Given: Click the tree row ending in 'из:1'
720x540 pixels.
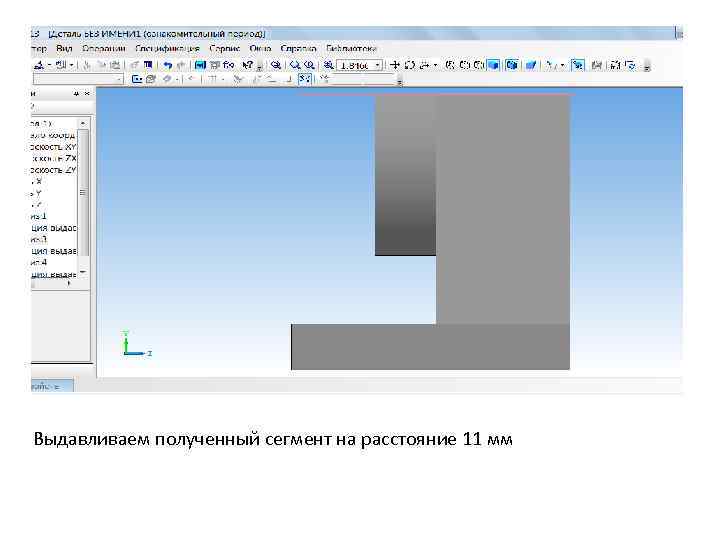Looking at the screenshot, I should click(39, 216).
